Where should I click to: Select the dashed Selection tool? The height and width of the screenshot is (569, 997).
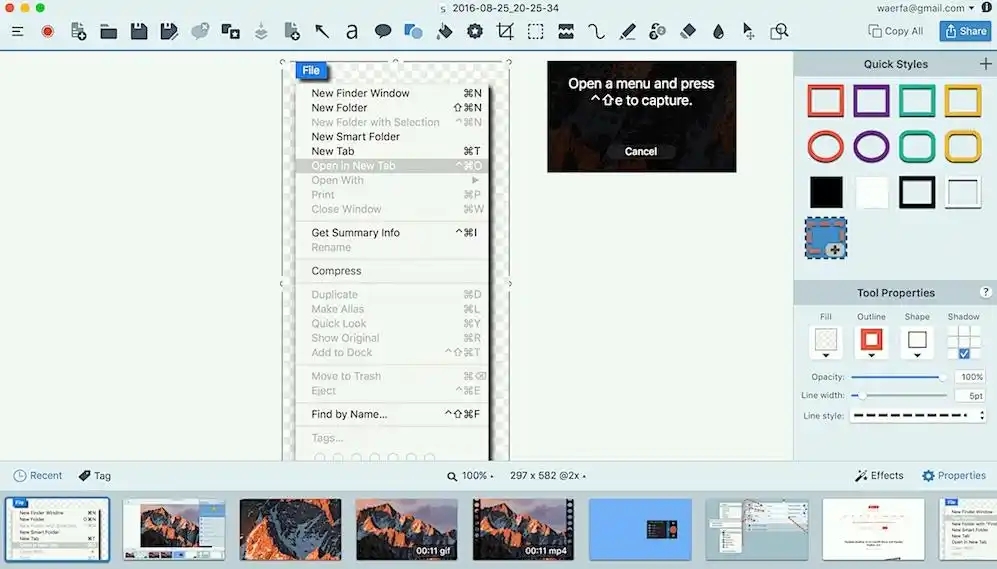535,31
